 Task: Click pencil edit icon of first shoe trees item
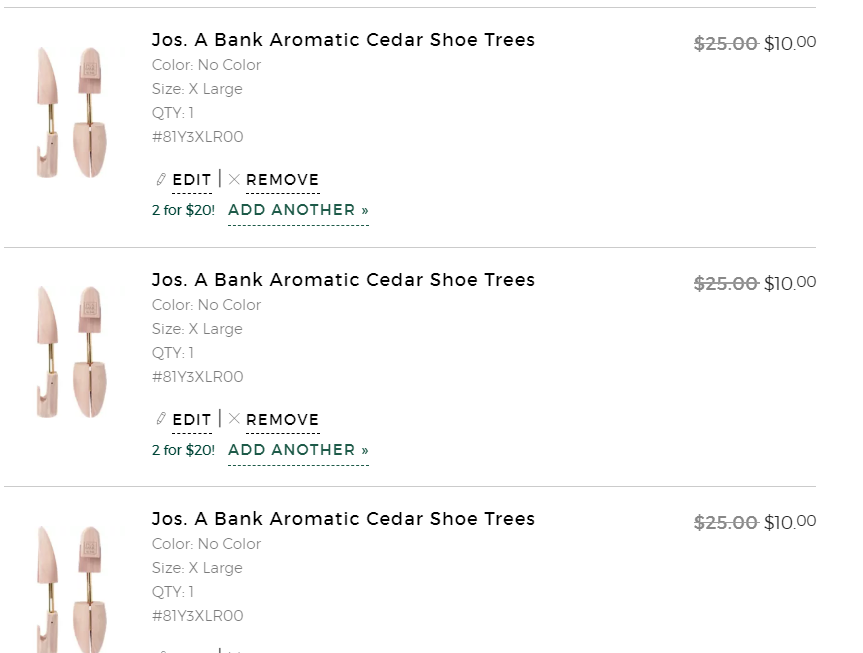coord(161,179)
